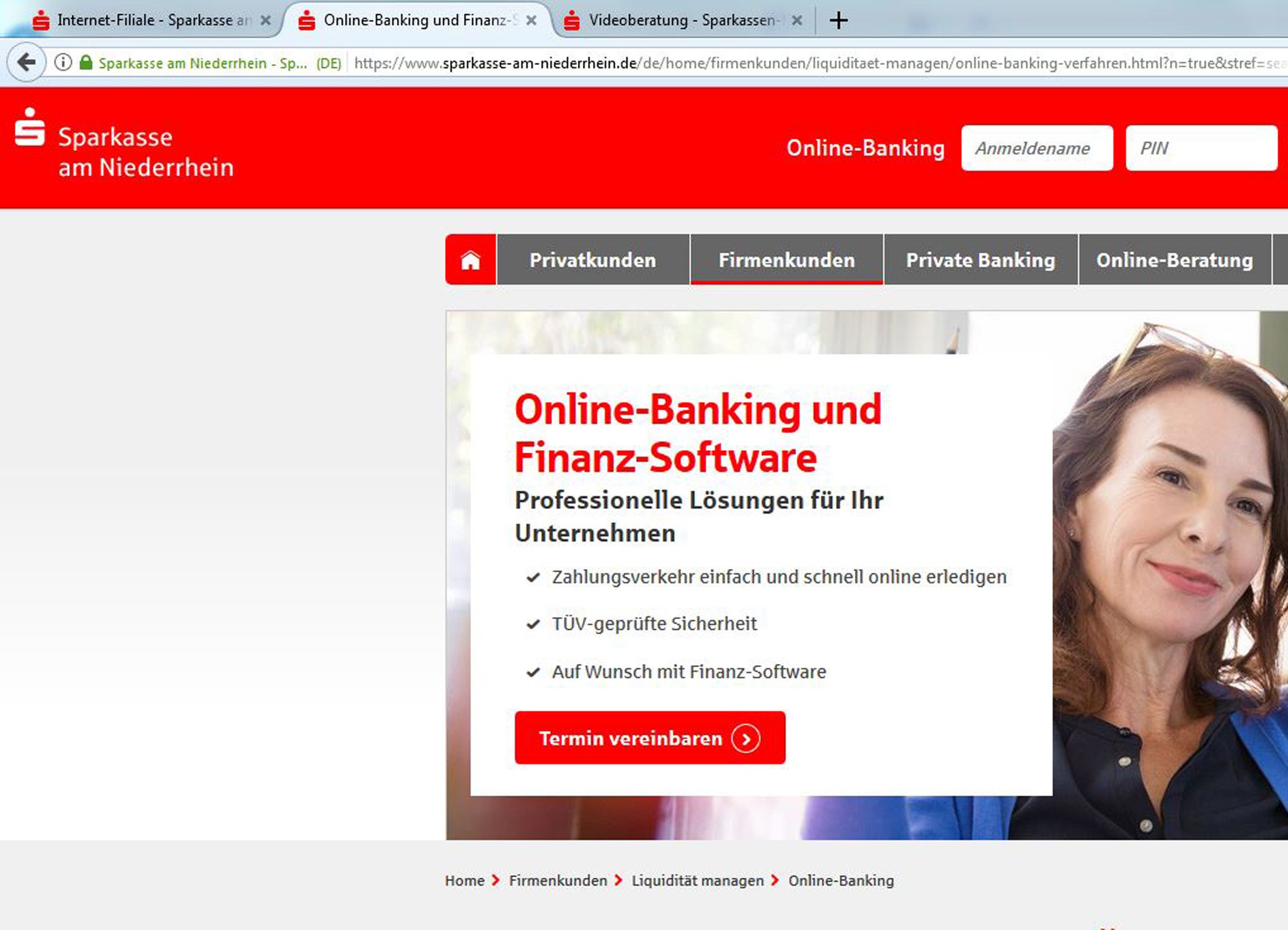Screen dimensions: 1288x930
Task: Switch to Internet-Filiale browser tab
Action: pos(145,21)
